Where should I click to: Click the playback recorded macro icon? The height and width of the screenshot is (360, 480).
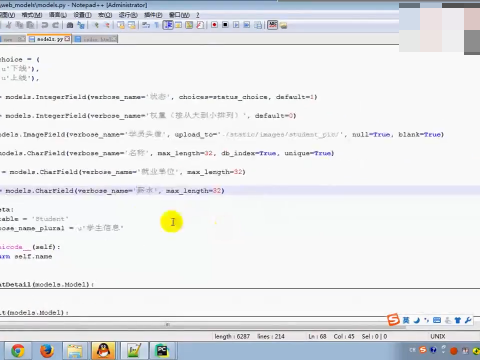coord(236,25)
